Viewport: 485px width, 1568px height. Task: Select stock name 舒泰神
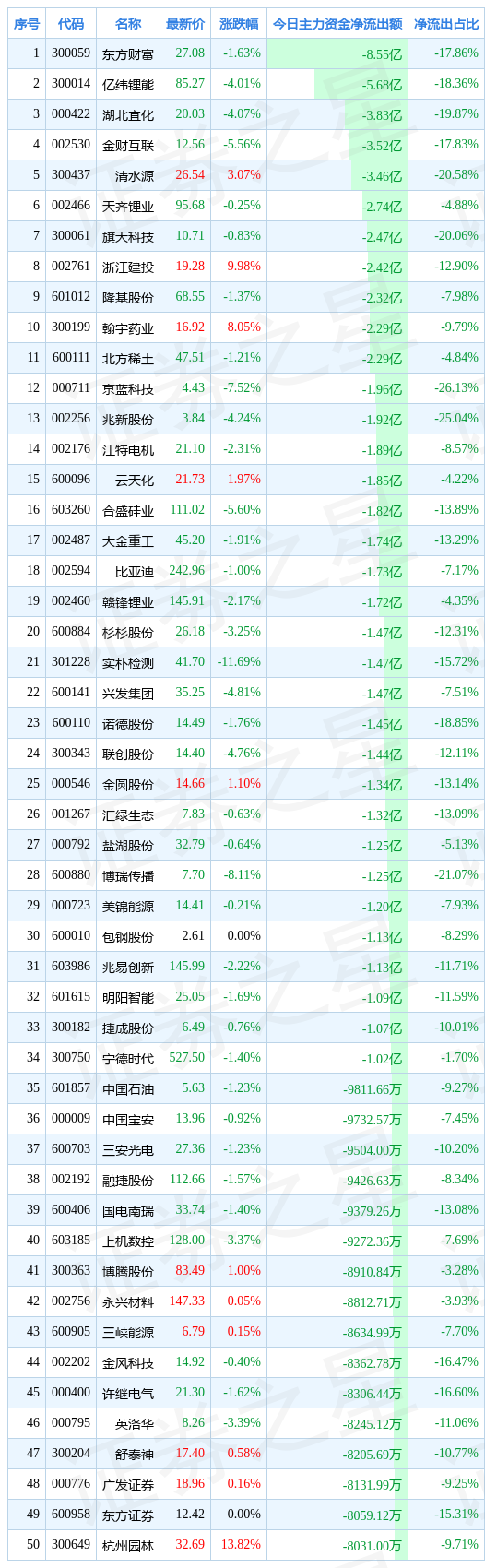[x=135, y=1455]
